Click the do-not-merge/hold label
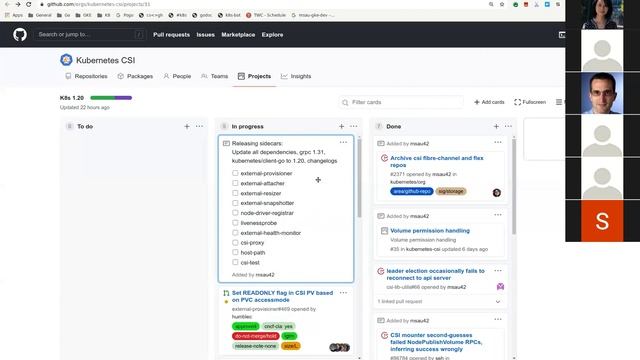Image resolution: width=640 pixels, height=360 pixels. [256, 336]
